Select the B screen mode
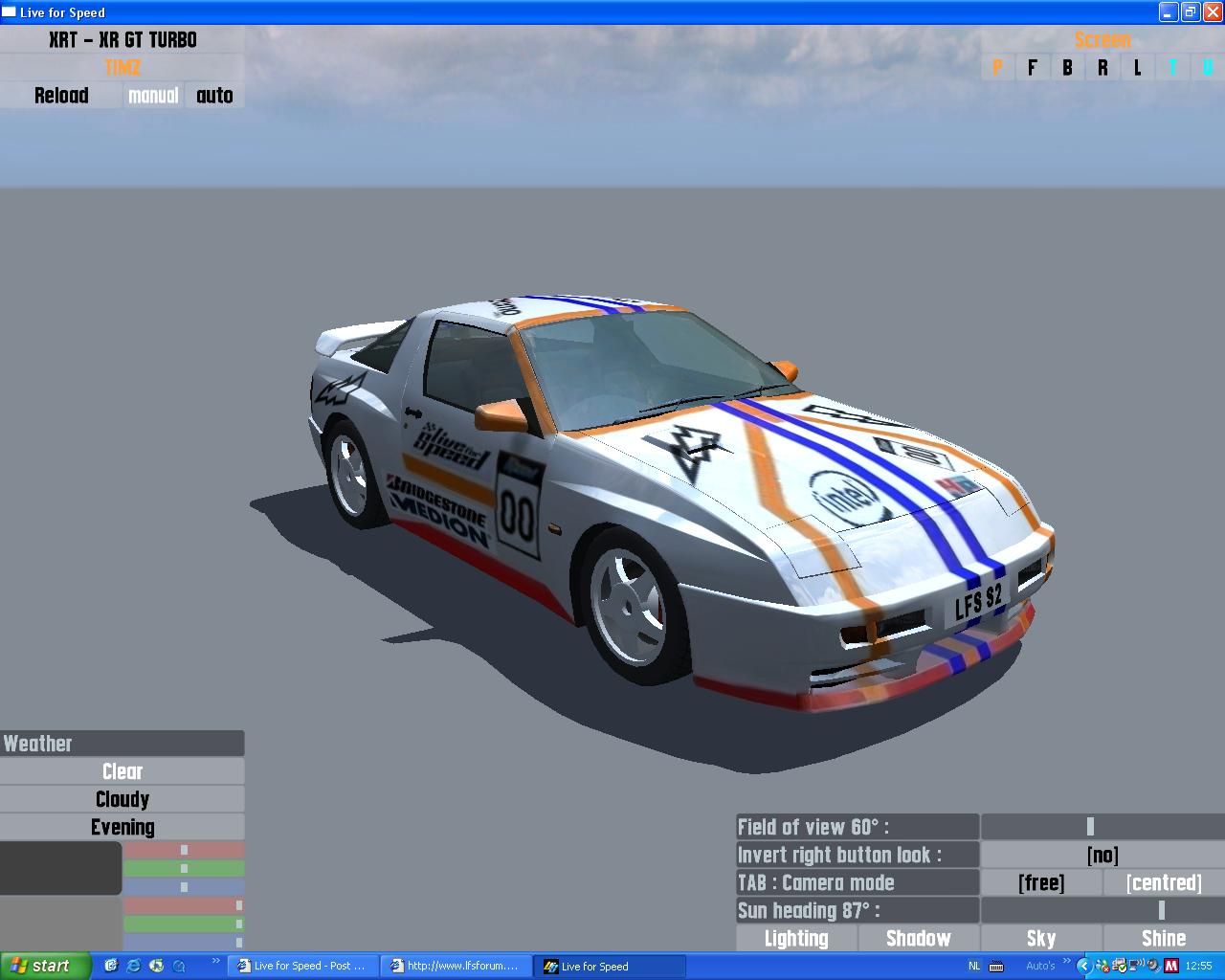The width and height of the screenshot is (1225, 980). click(1067, 68)
